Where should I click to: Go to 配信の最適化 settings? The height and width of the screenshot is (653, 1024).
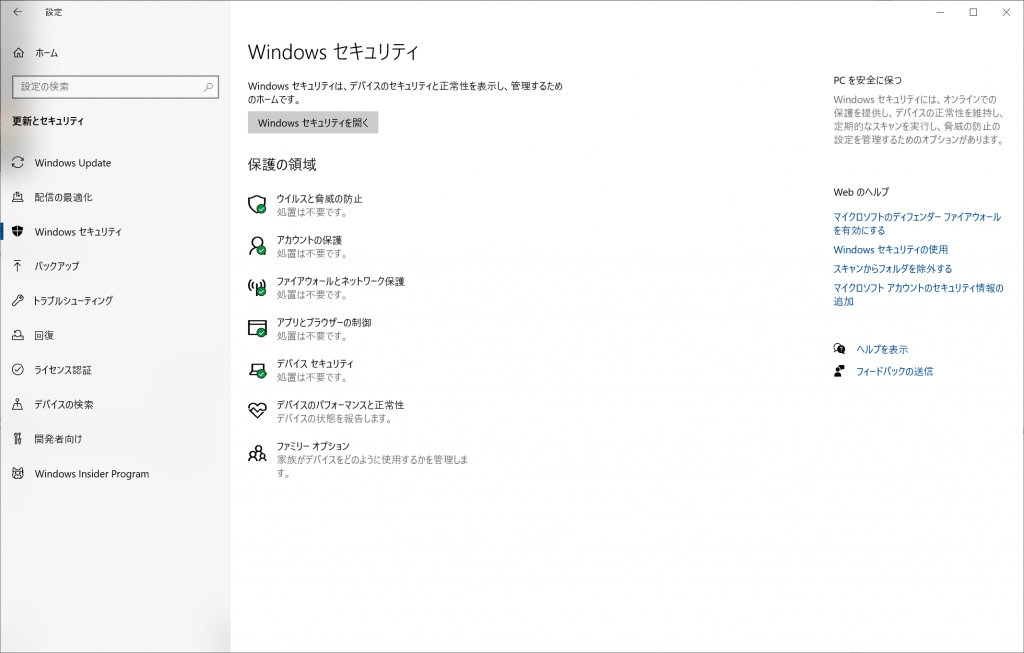coord(63,197)
